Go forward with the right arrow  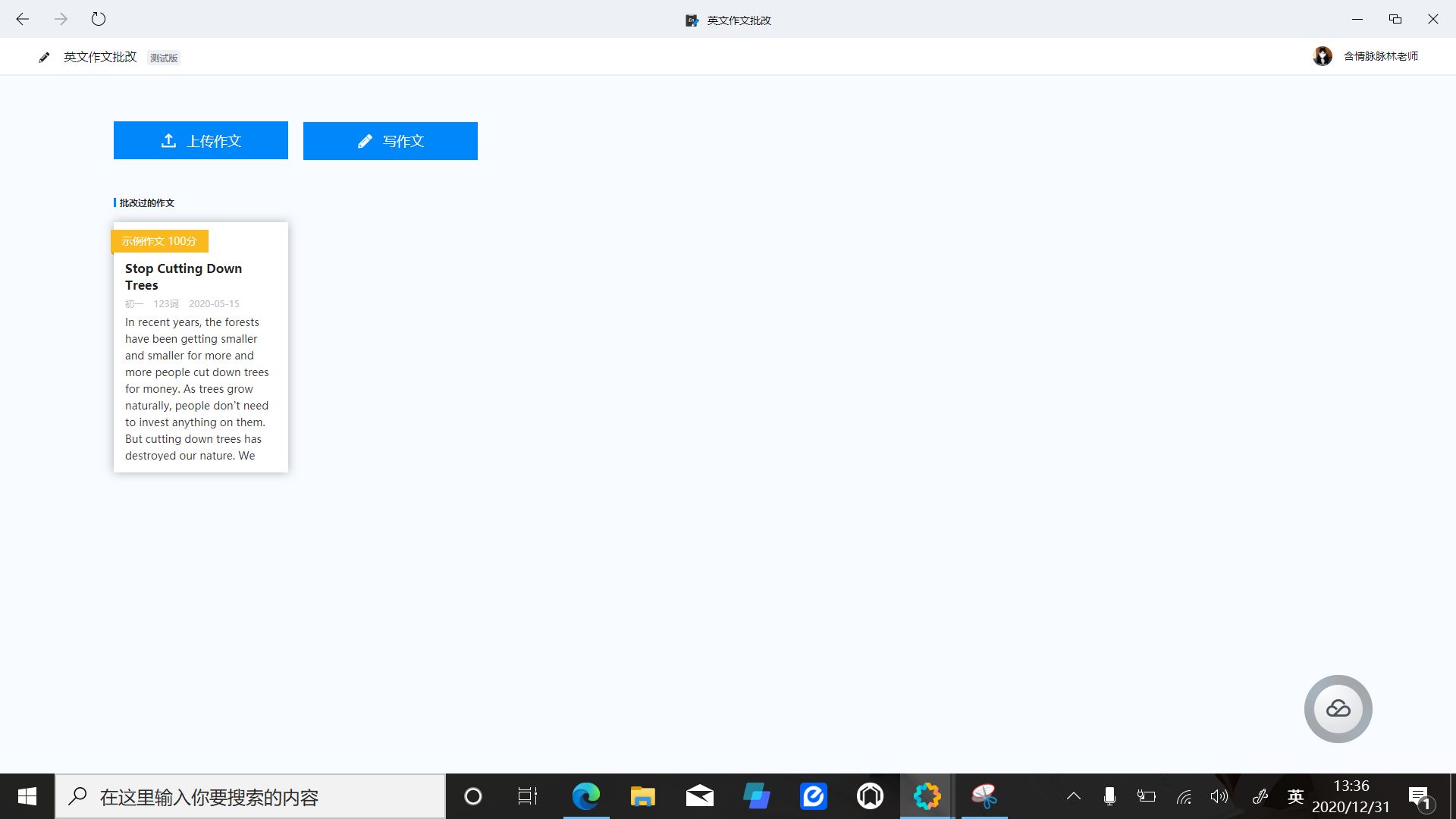pos(61,19)
